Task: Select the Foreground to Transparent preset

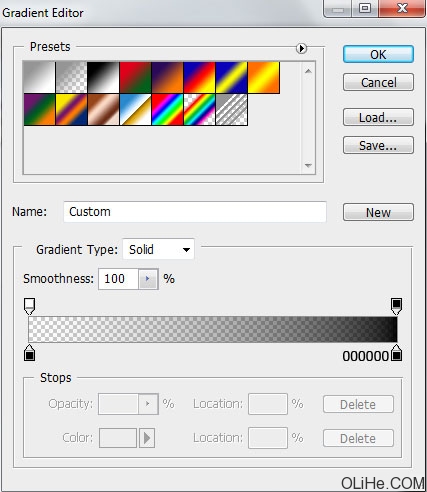Action: click(x=71, y=77)
